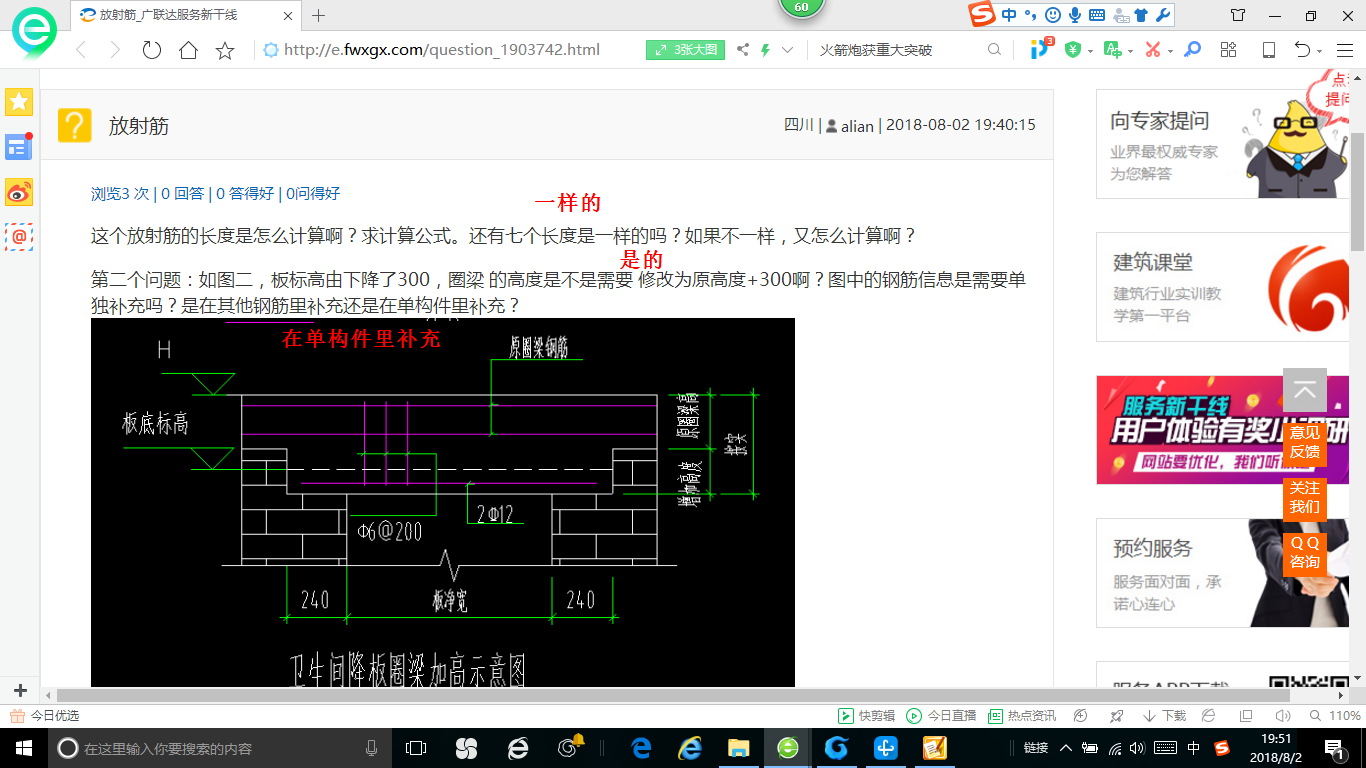Click the QQ咨询 orange button
The image size is (1366, 768).
point(1305,552)
